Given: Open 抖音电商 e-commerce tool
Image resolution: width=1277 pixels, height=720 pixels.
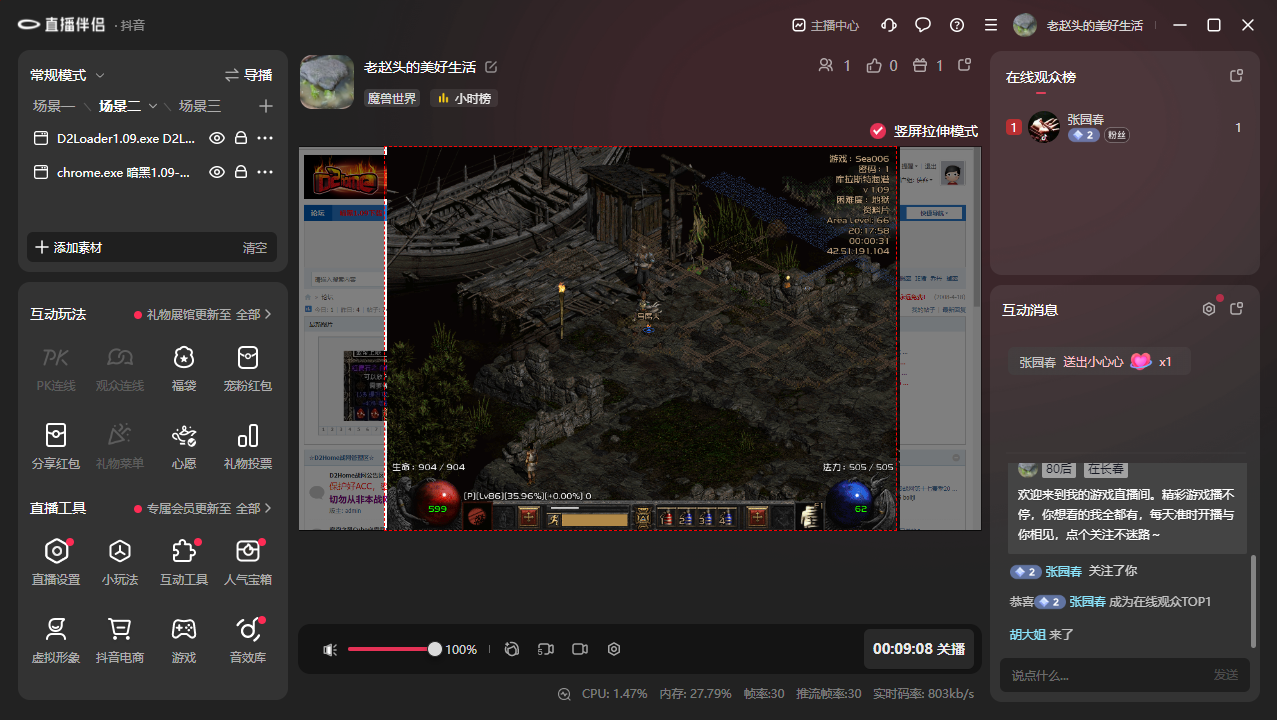Looking at the screenshot, I should pyautogui.click(x=120, y=639).
